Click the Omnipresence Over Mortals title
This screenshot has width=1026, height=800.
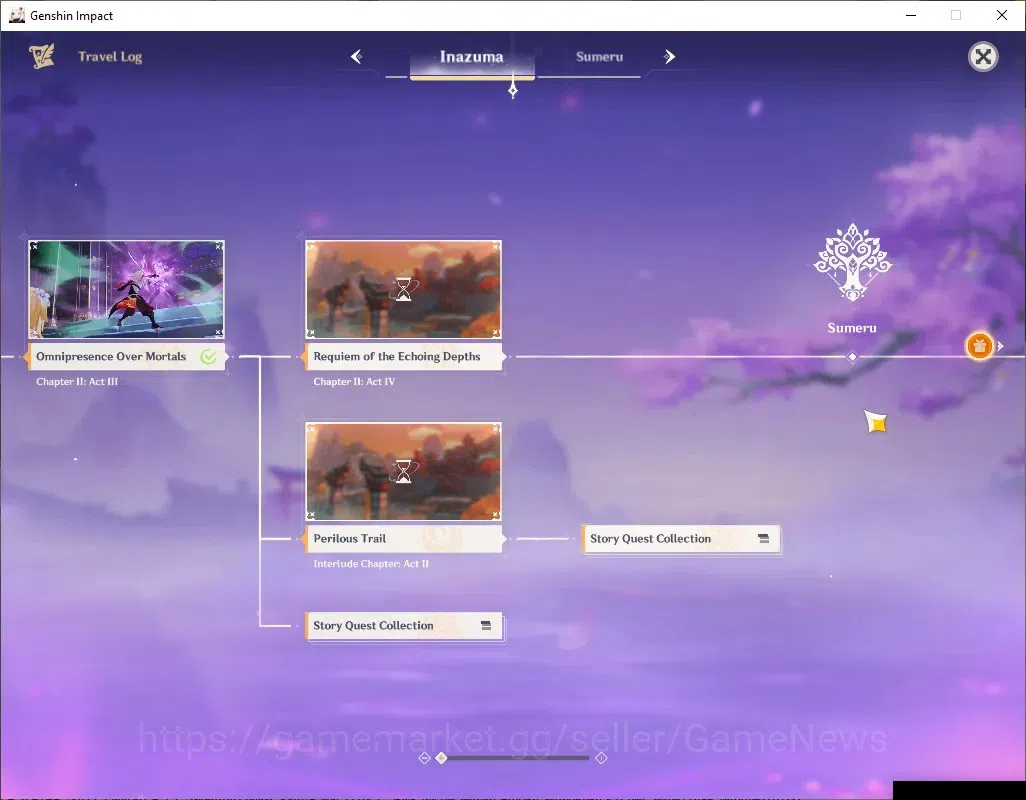(x=111, y=357)
